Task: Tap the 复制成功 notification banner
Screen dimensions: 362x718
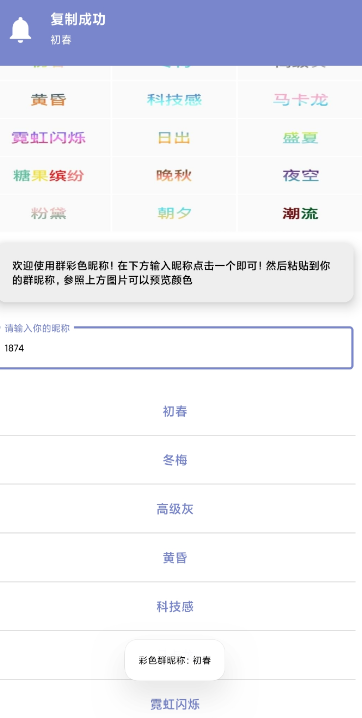Action: coord(181,33)
